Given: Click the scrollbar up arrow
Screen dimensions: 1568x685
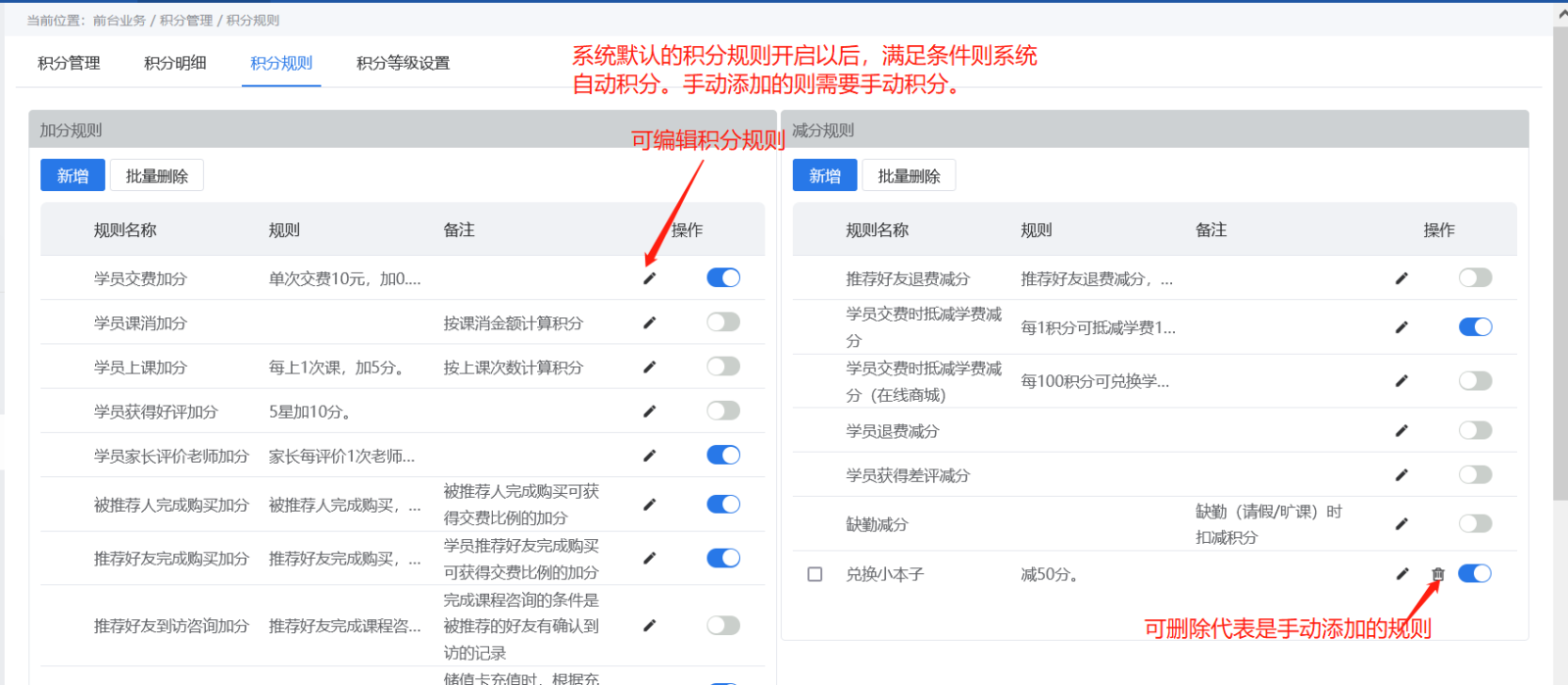Looking at the screenshot, I should pos(1560,15).
